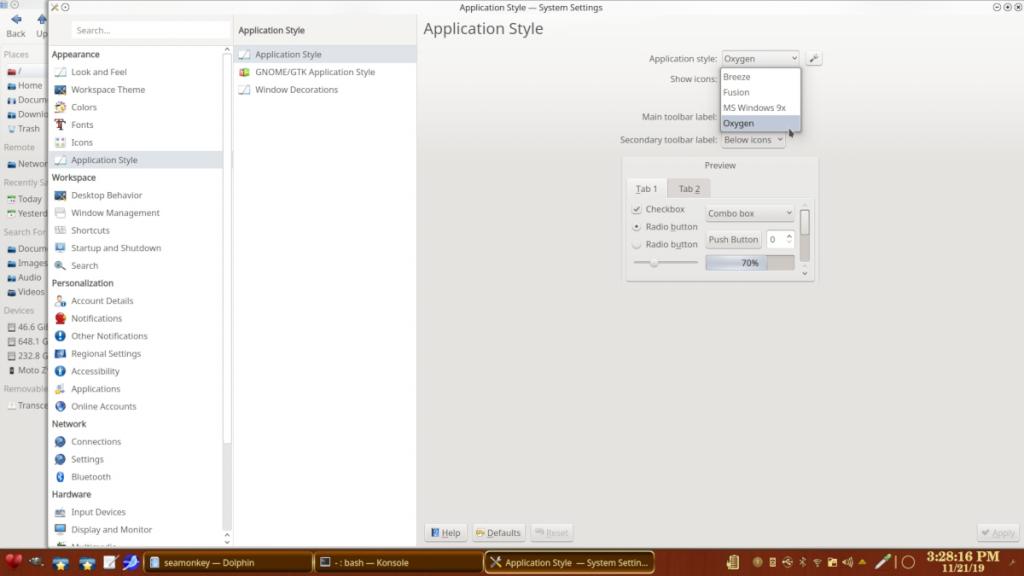Image resolution: width=1024 pixels, height=576 pixels.
Task: Select the second Radio button in preview
Action: tap(637, 244)
